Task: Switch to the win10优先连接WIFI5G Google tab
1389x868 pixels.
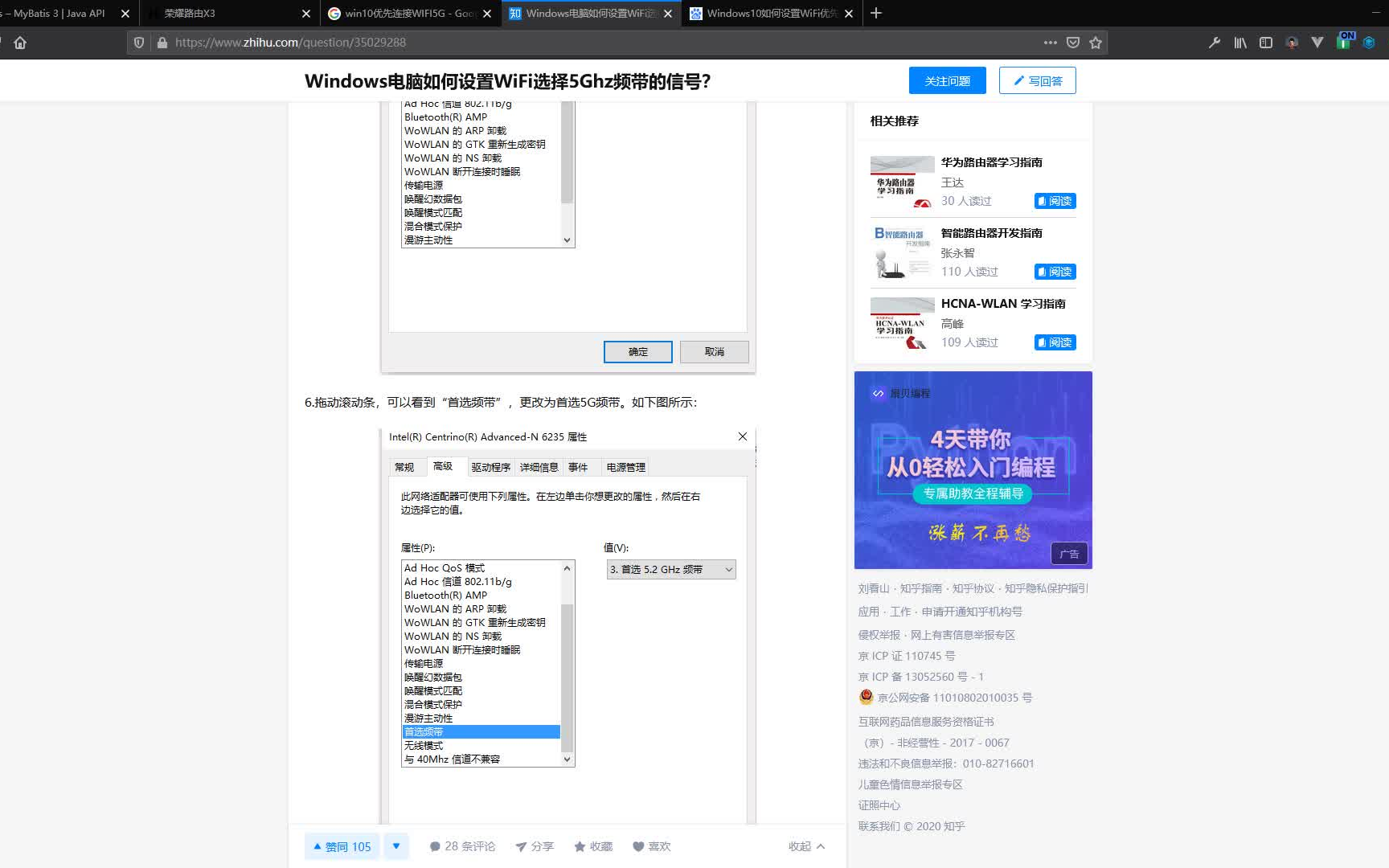Action: pyautogui.click(x=406, y=13)
